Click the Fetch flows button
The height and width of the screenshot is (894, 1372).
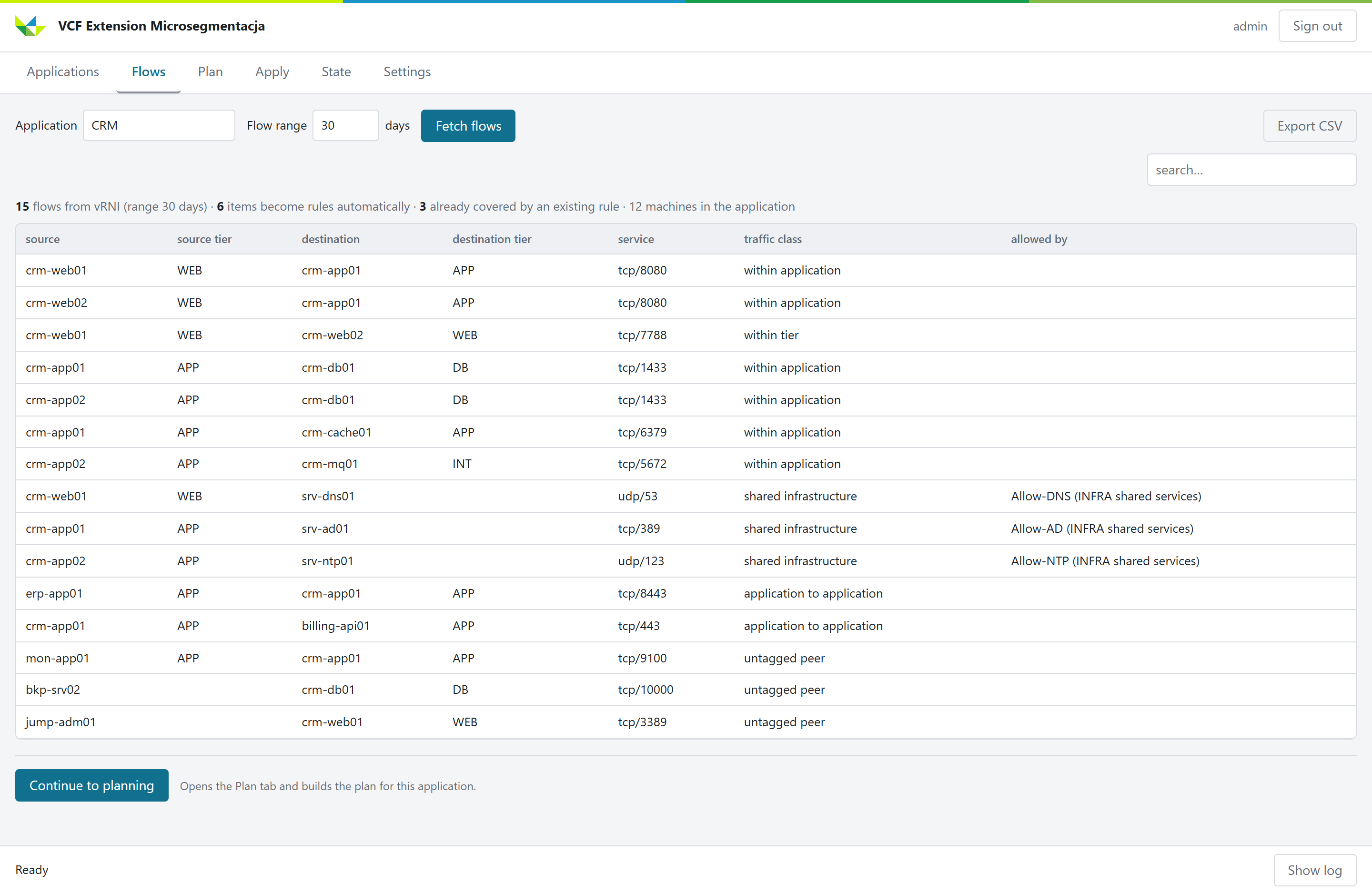click(468, 126)
